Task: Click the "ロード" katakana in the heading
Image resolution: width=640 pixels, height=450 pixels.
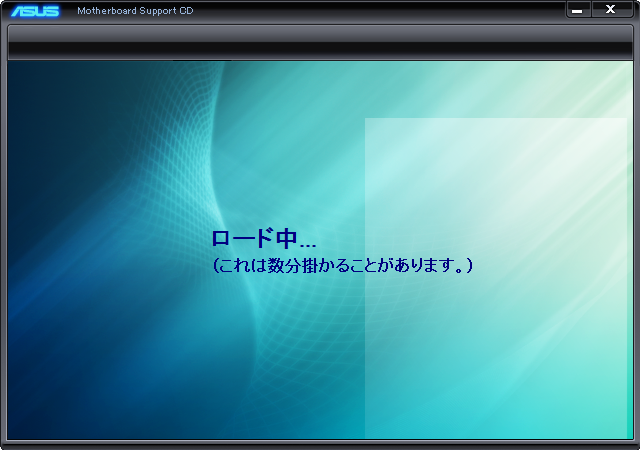Action: click(242, 240)
